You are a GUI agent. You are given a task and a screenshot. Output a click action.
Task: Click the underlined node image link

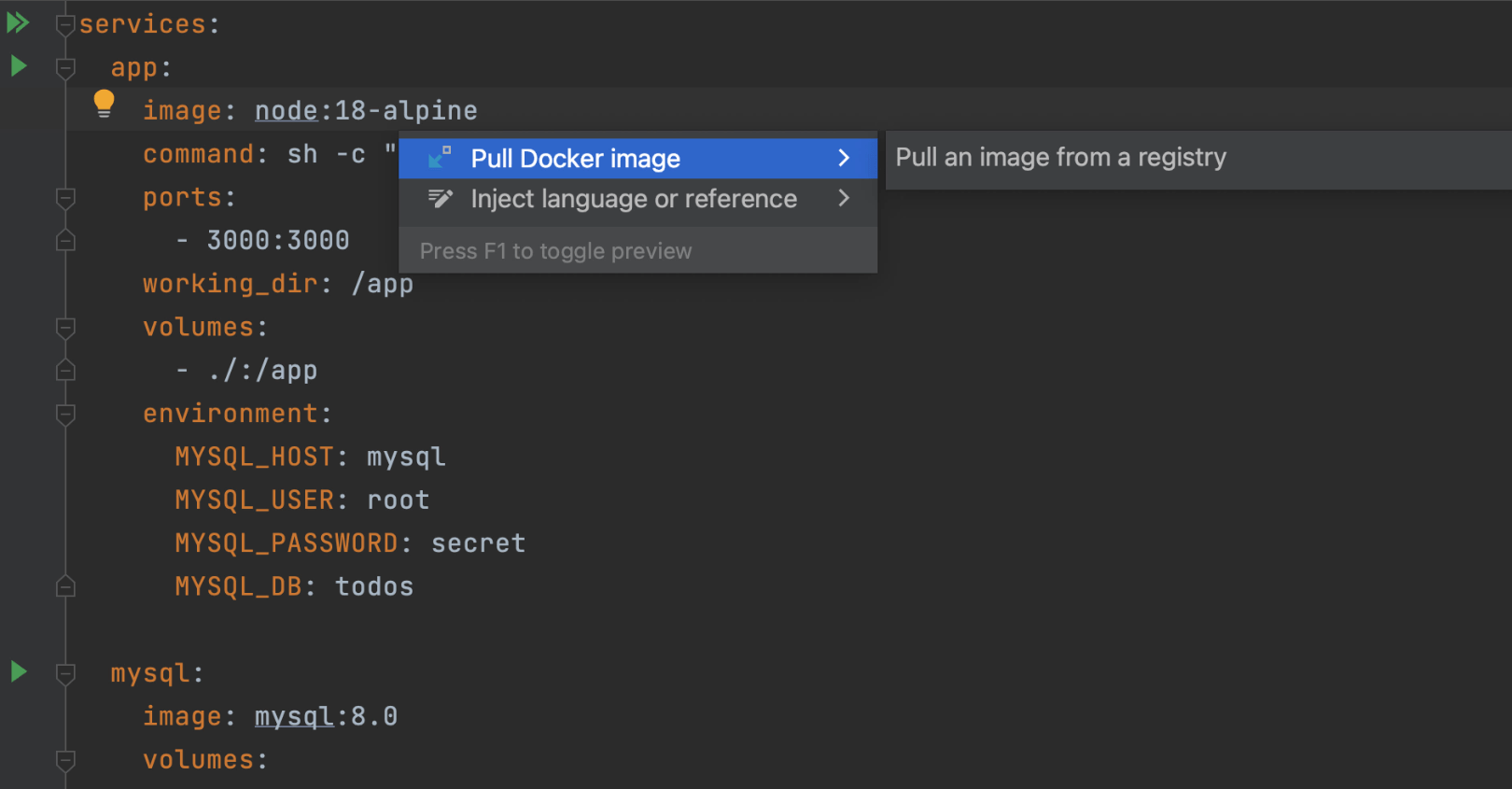click(286, 111)
